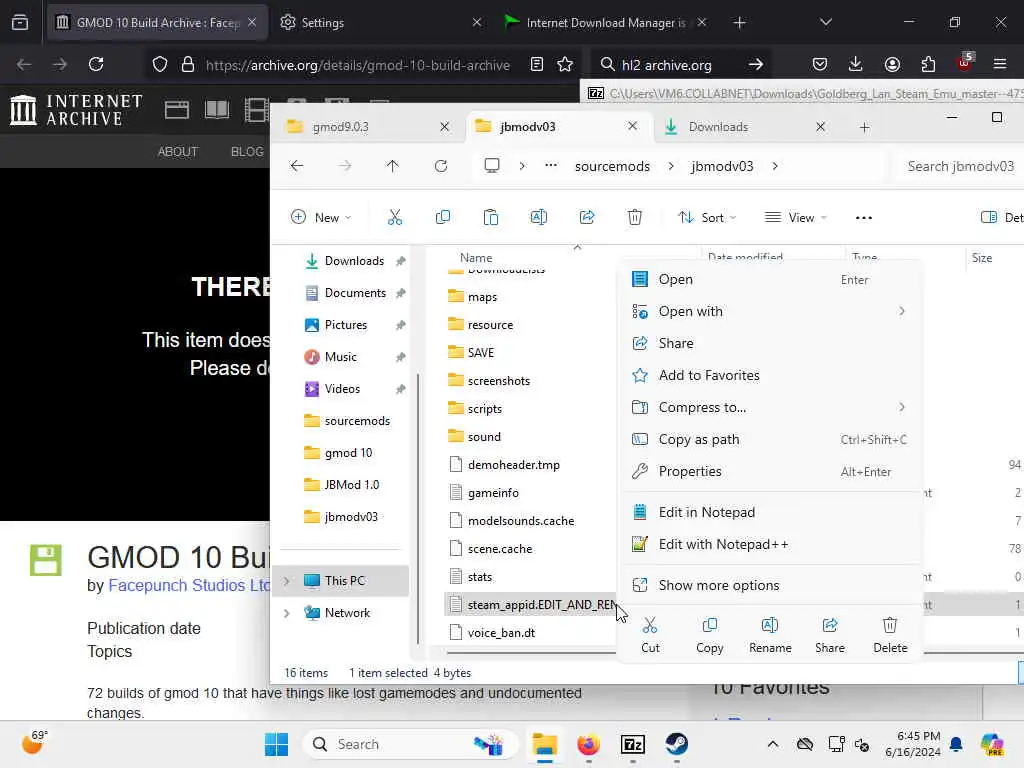Choose Show more options
Viewport: 1024px width, 768px height.
coord(771,585)
